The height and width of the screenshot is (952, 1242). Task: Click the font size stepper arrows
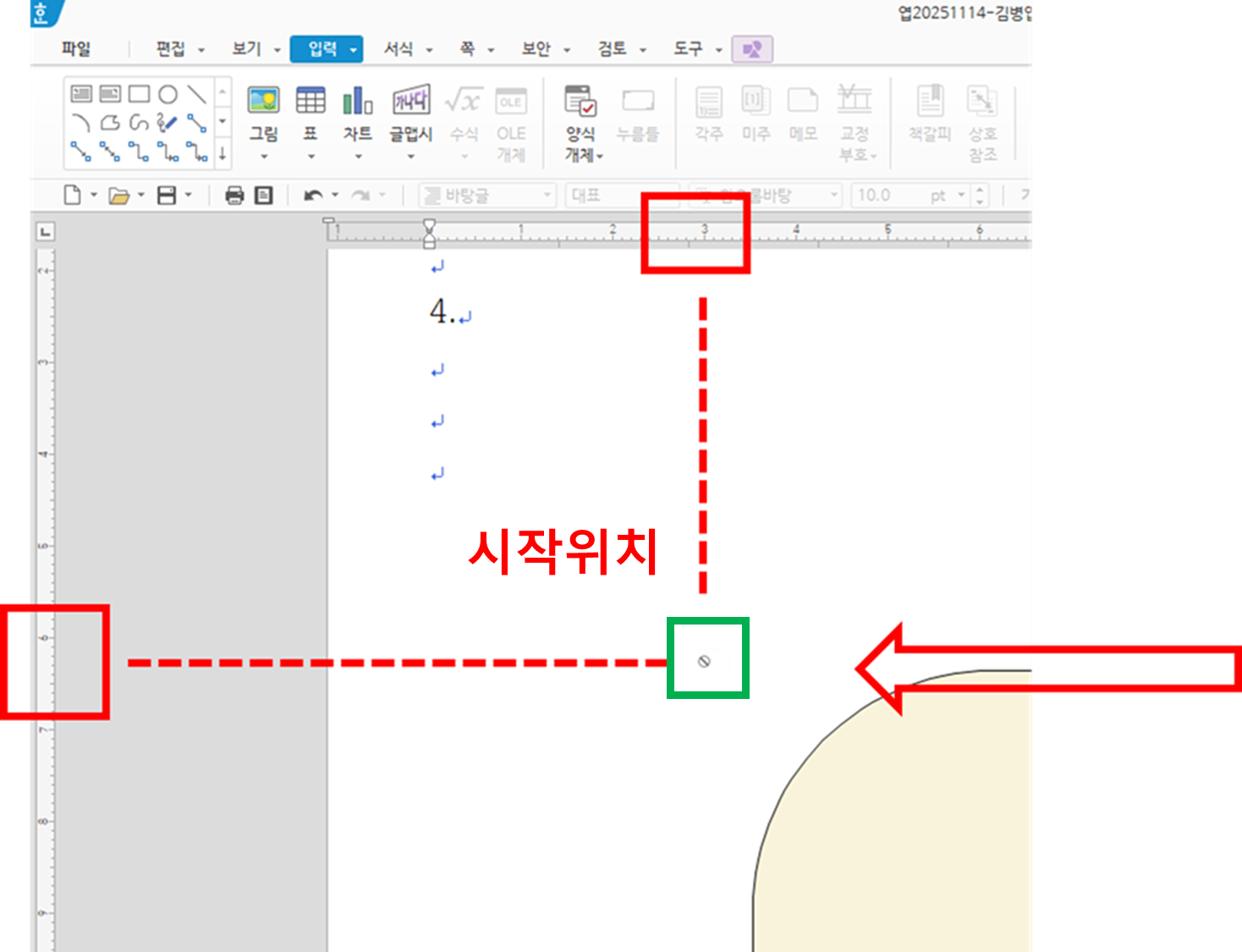point(980,195)
